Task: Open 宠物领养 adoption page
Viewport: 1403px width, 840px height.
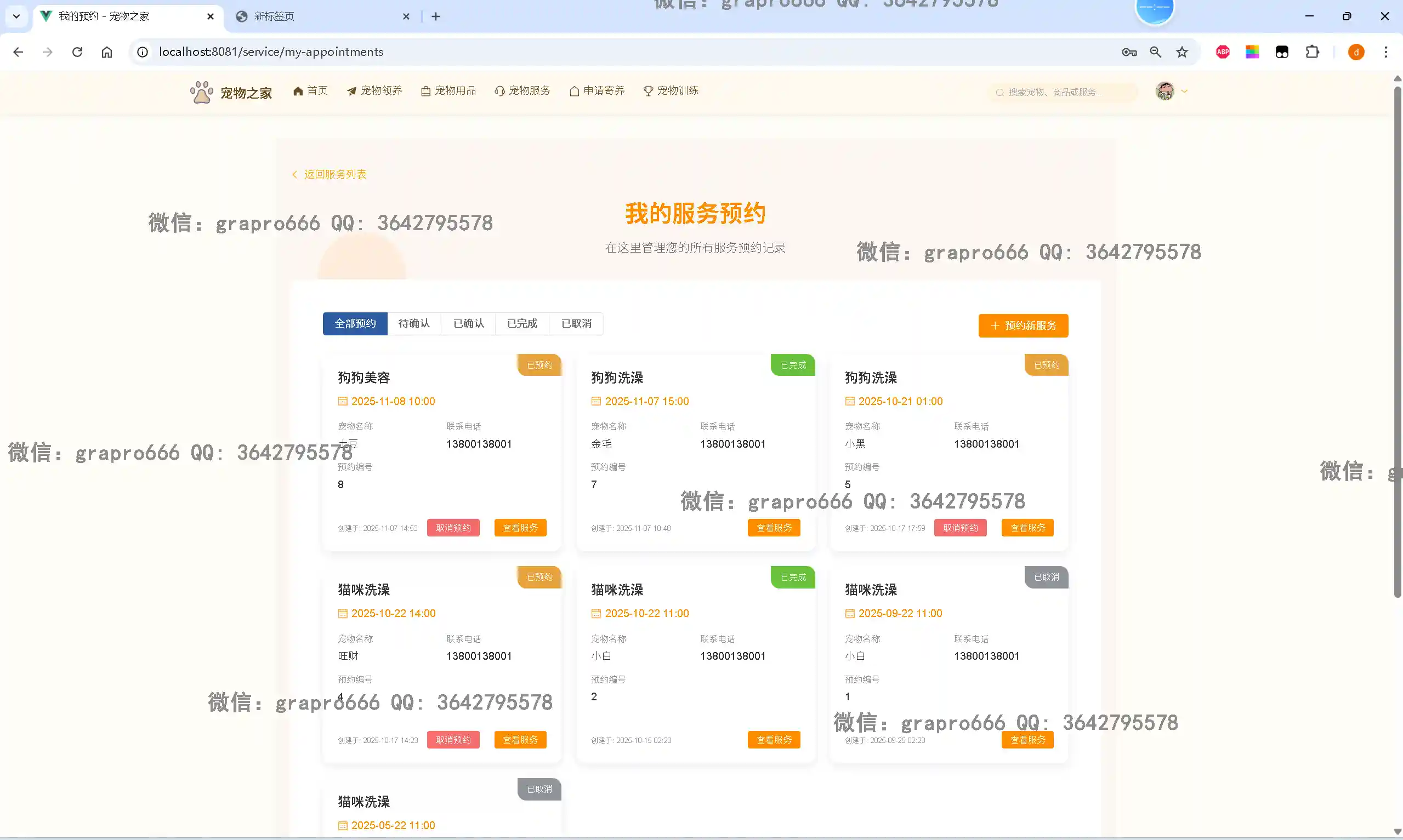Action: 374,90
